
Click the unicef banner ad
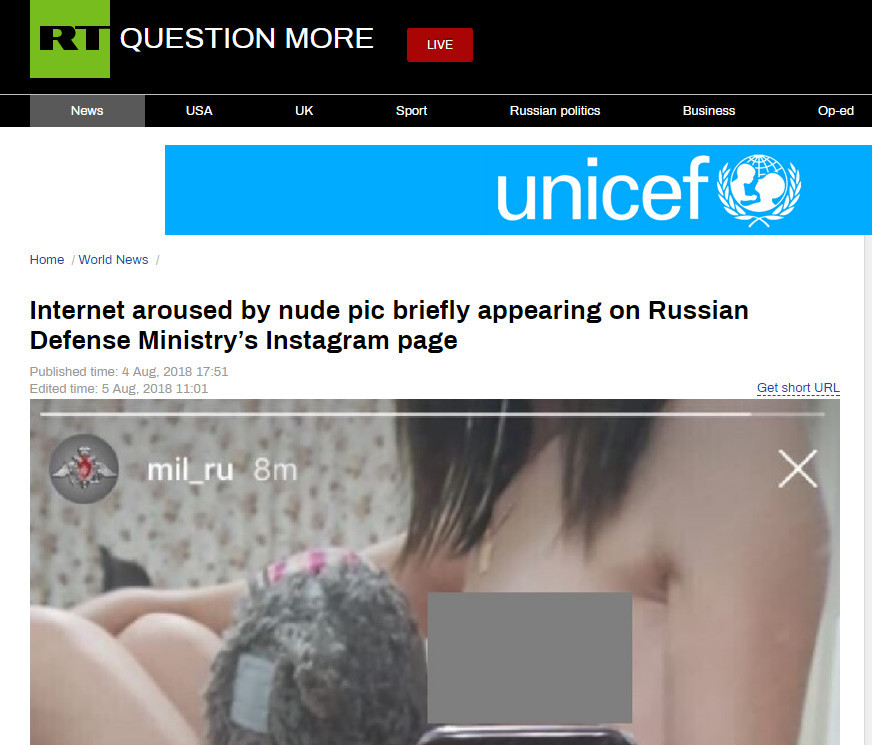(x=518, y=190)
